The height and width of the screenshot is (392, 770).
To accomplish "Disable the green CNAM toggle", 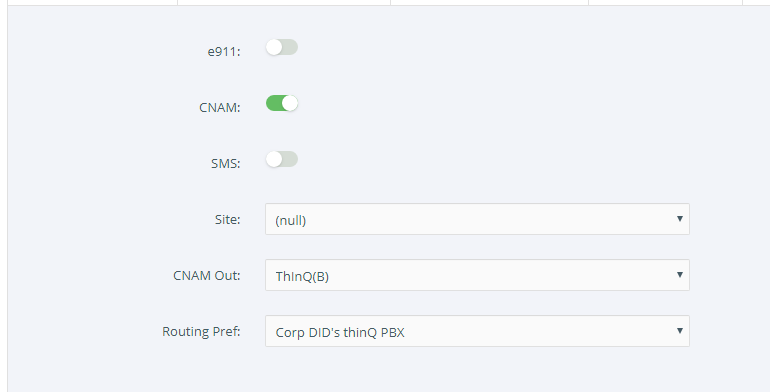I will (282, 103).
